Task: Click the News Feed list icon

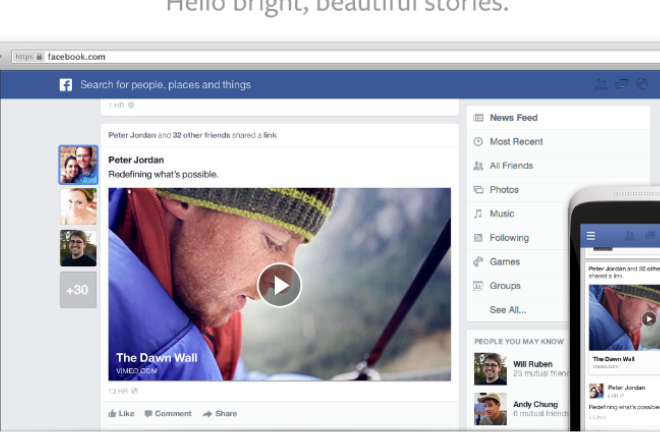Action: [478, 118]
